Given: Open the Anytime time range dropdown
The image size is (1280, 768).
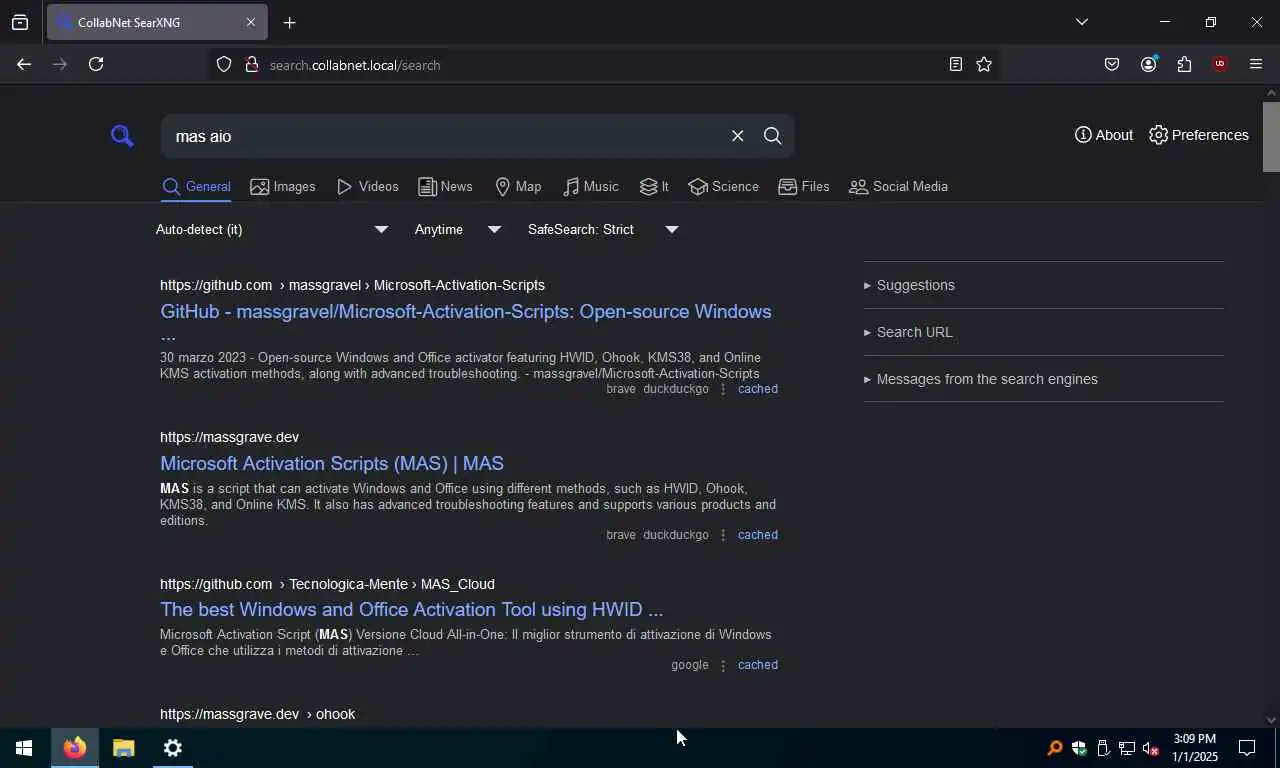Looking at the screenshot, I should (457, 230).
